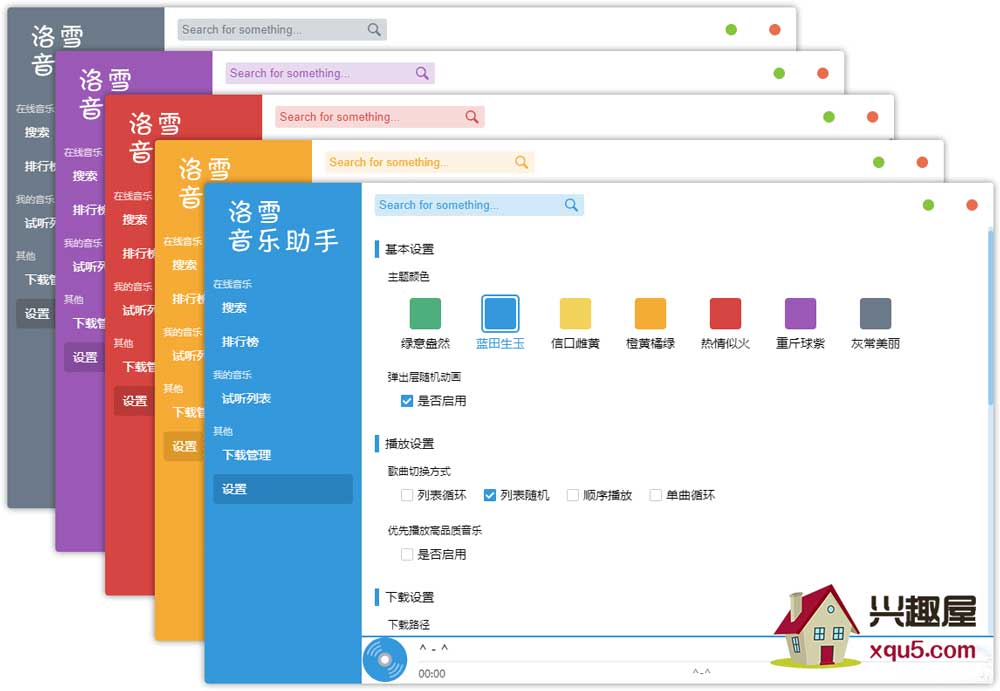Open 排行榜 in the blue sidebar
This screenshot has width=1000, height=691.
(x=240, y=342)
